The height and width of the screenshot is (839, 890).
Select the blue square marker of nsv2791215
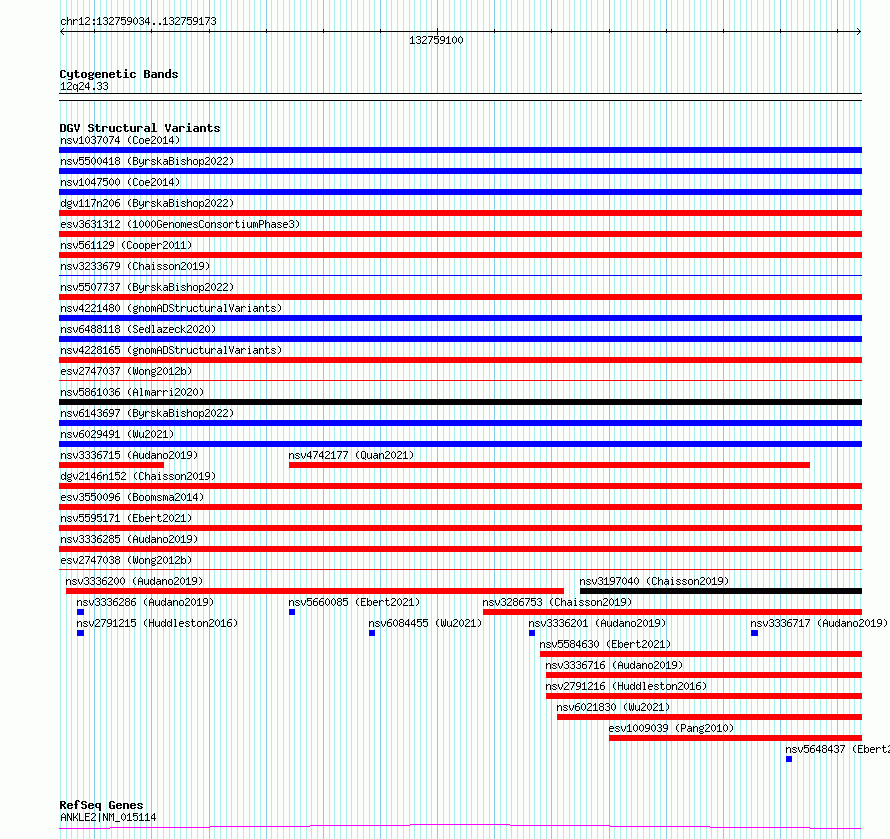[81, 633]
